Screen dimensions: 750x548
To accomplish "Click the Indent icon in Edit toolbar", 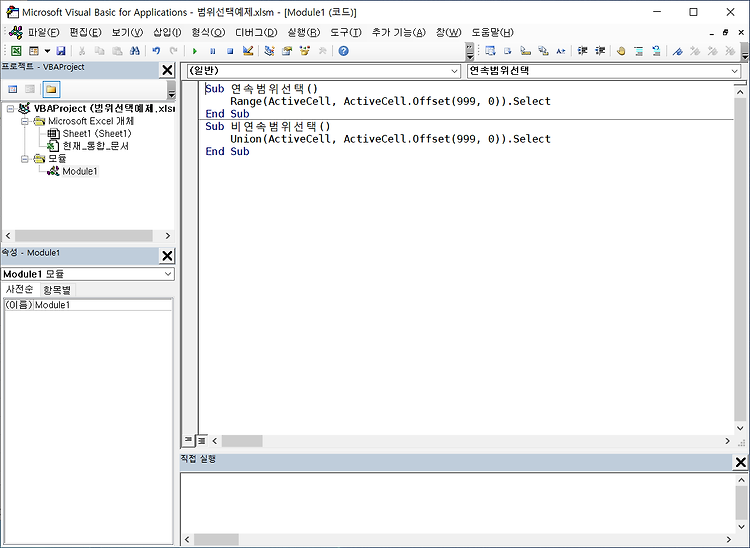I will pos(582,51).
